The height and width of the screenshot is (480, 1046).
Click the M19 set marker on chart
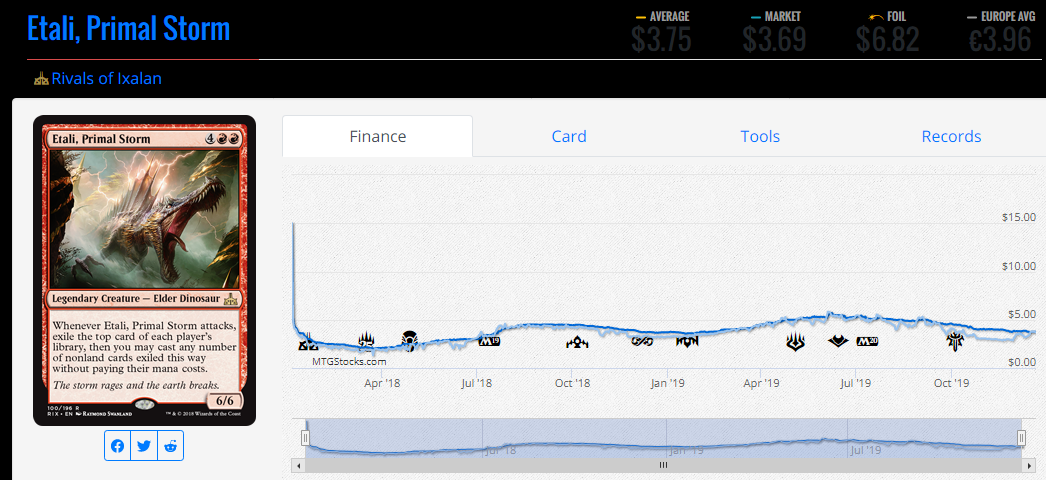pos(489,342)
